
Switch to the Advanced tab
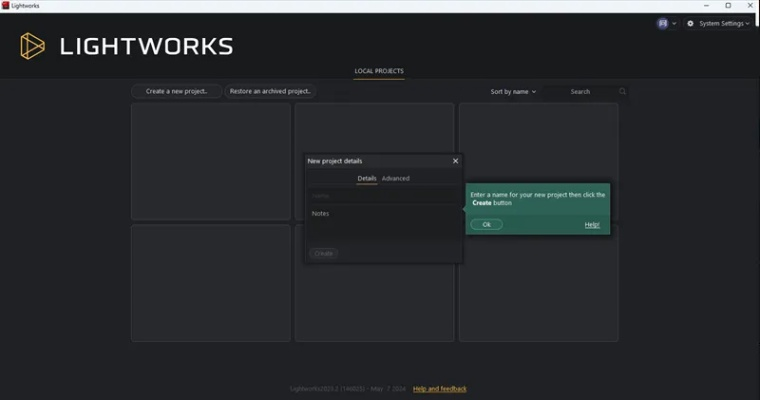click(395, 179)
